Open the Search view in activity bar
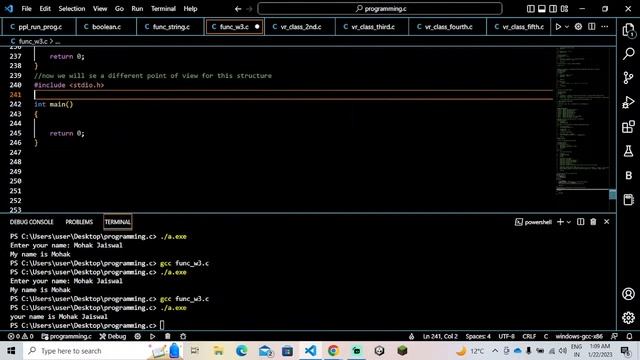This screenshot has width=640, height=360. [629, 53]
